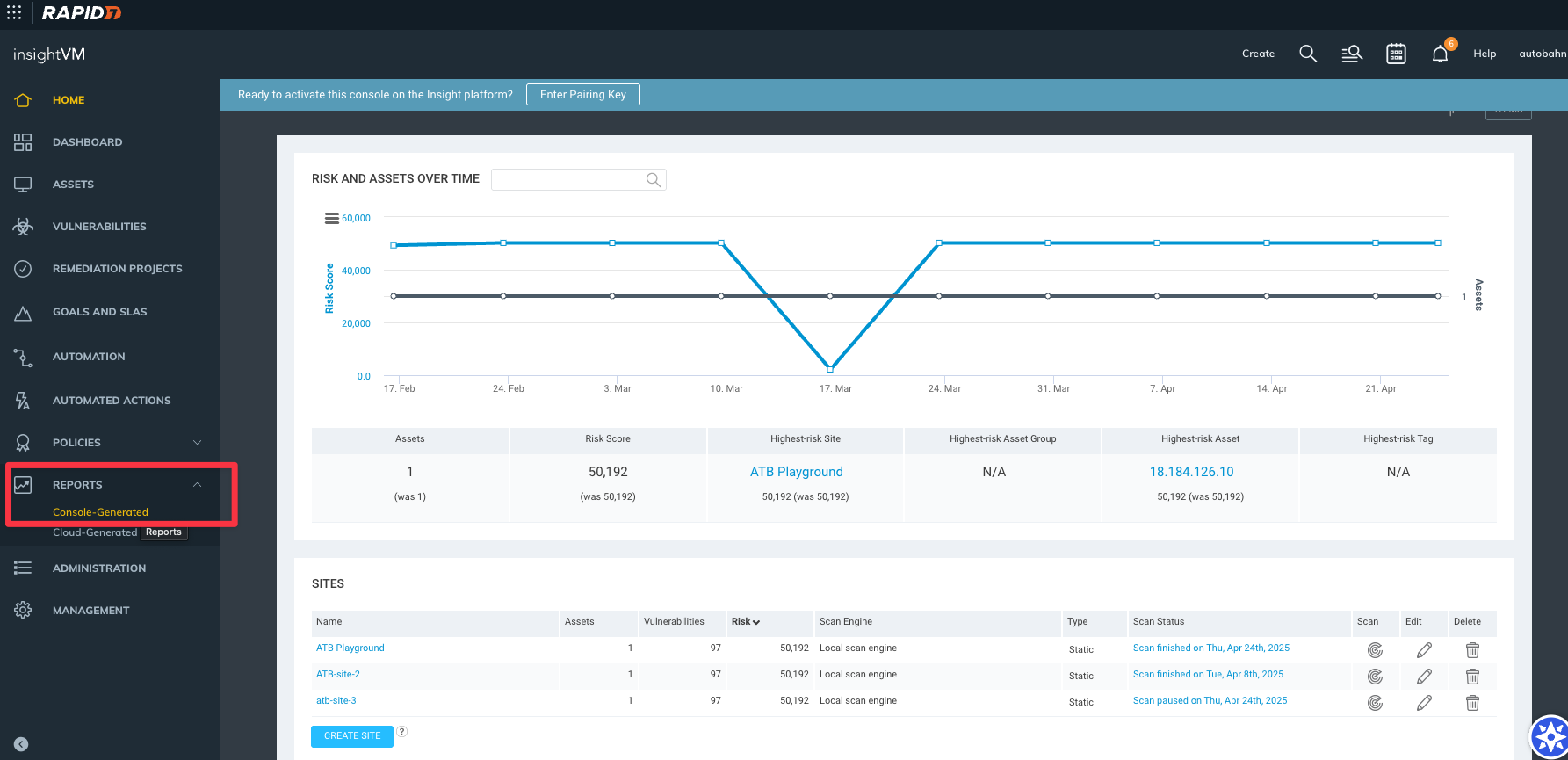
Task: Delete the ATB Playground site
Action: tap(1472, 650)
